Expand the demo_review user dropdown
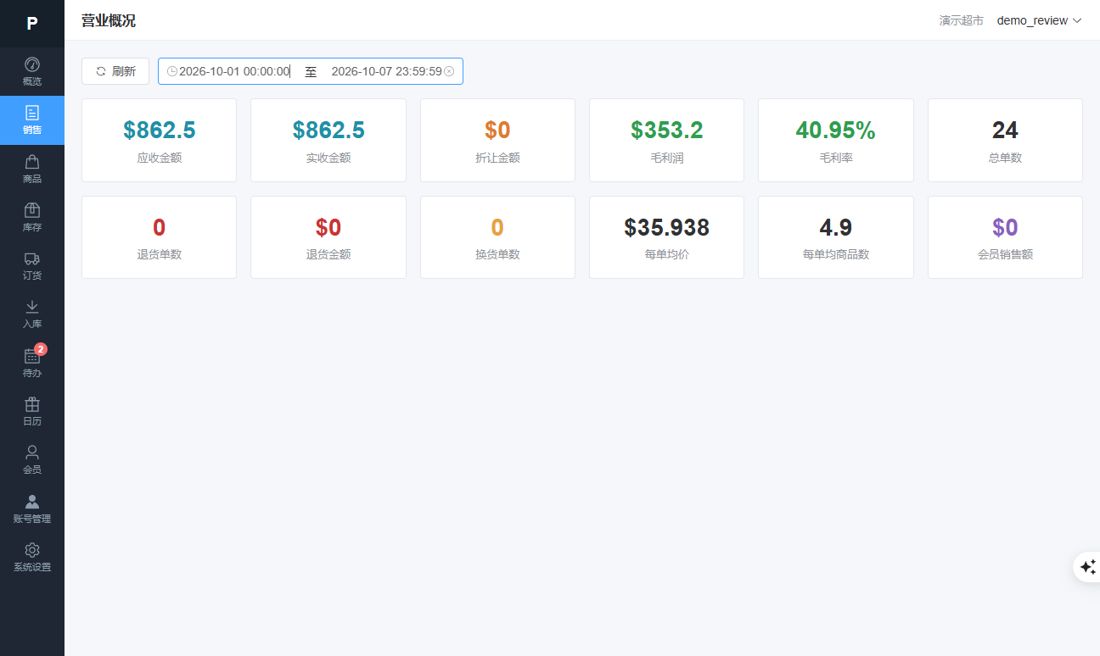Screen dimensions: 1100x656 tap(1038, 20)
